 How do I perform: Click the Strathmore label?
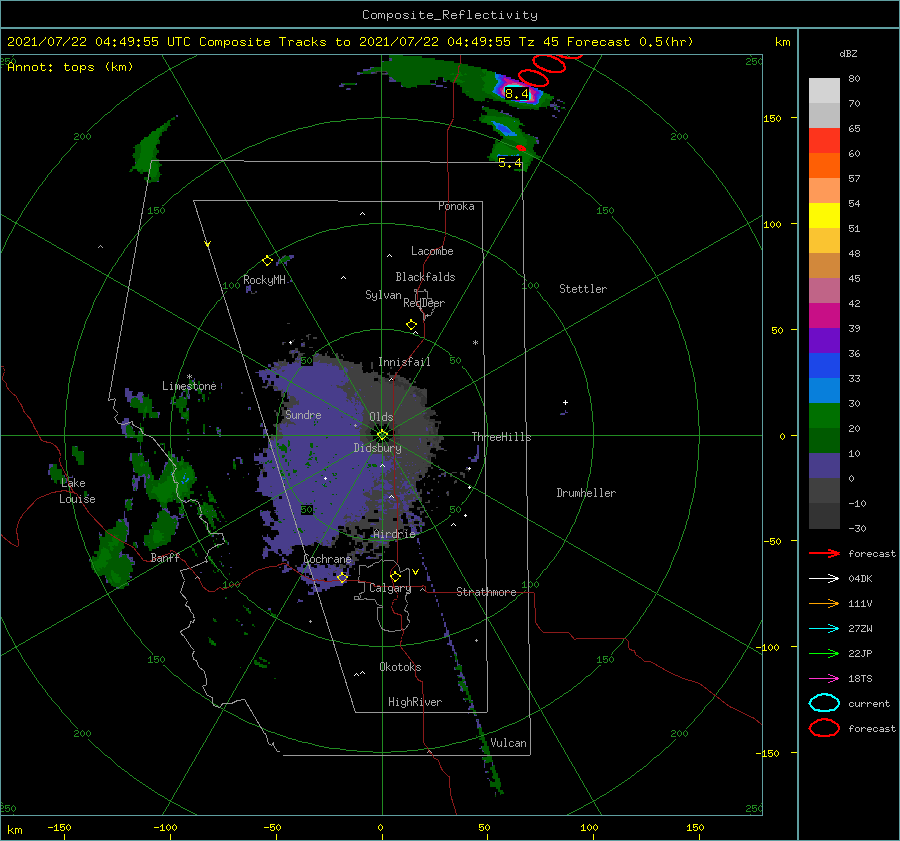[486, 592]
